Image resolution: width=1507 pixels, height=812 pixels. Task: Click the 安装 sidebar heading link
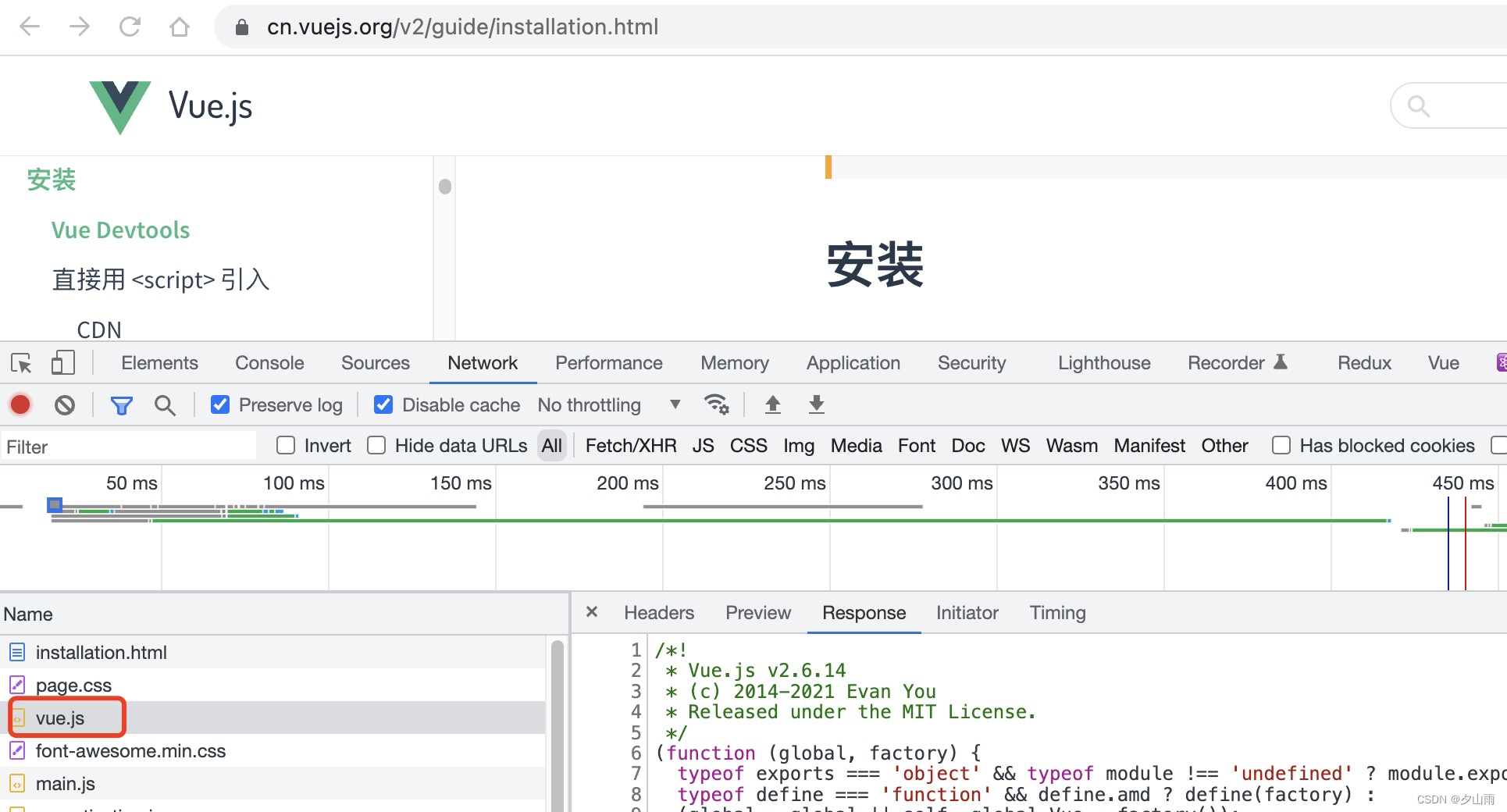click(x=52, y=180)
